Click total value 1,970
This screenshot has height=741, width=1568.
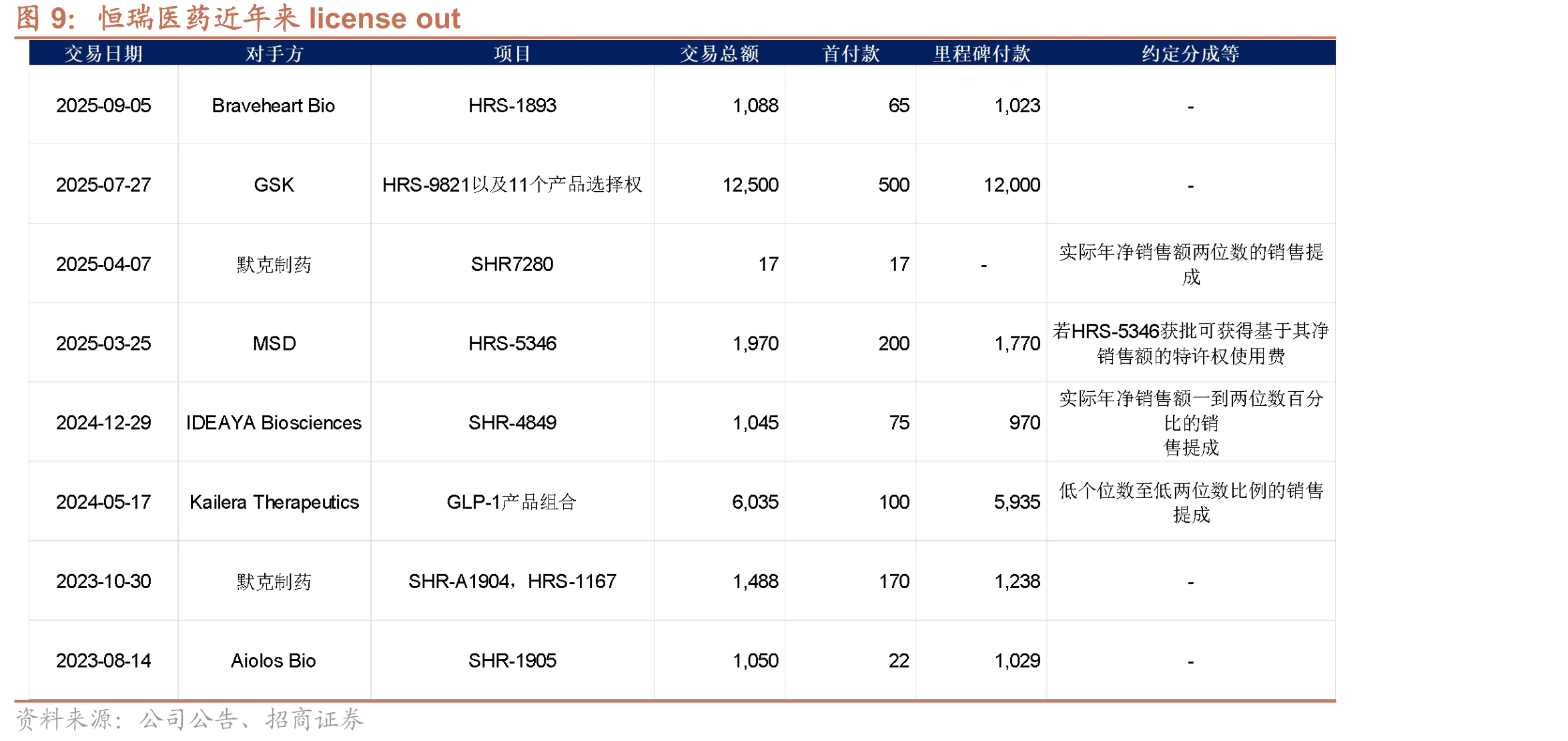click(755, 344)
